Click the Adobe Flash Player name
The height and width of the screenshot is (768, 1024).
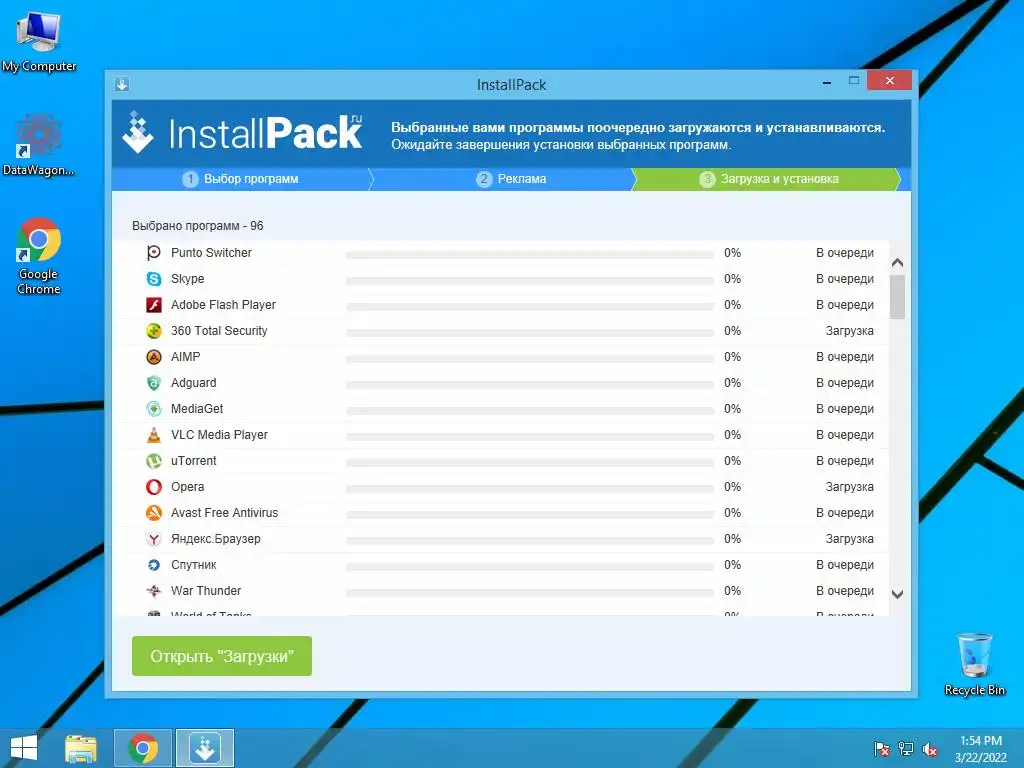(223, 305)
